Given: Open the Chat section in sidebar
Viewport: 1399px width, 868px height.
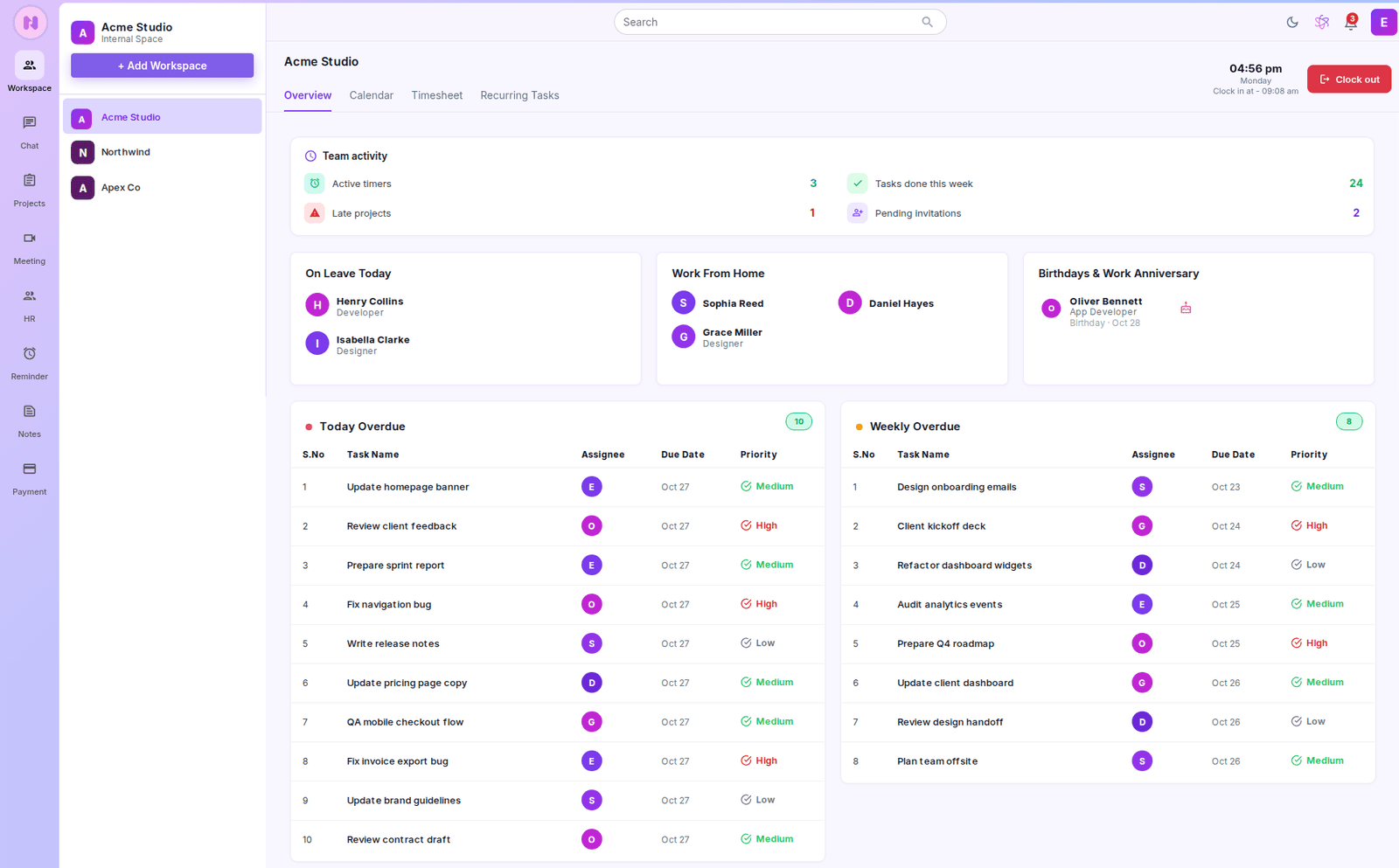Looking at the screenshot, I should [x=29, y=131].
